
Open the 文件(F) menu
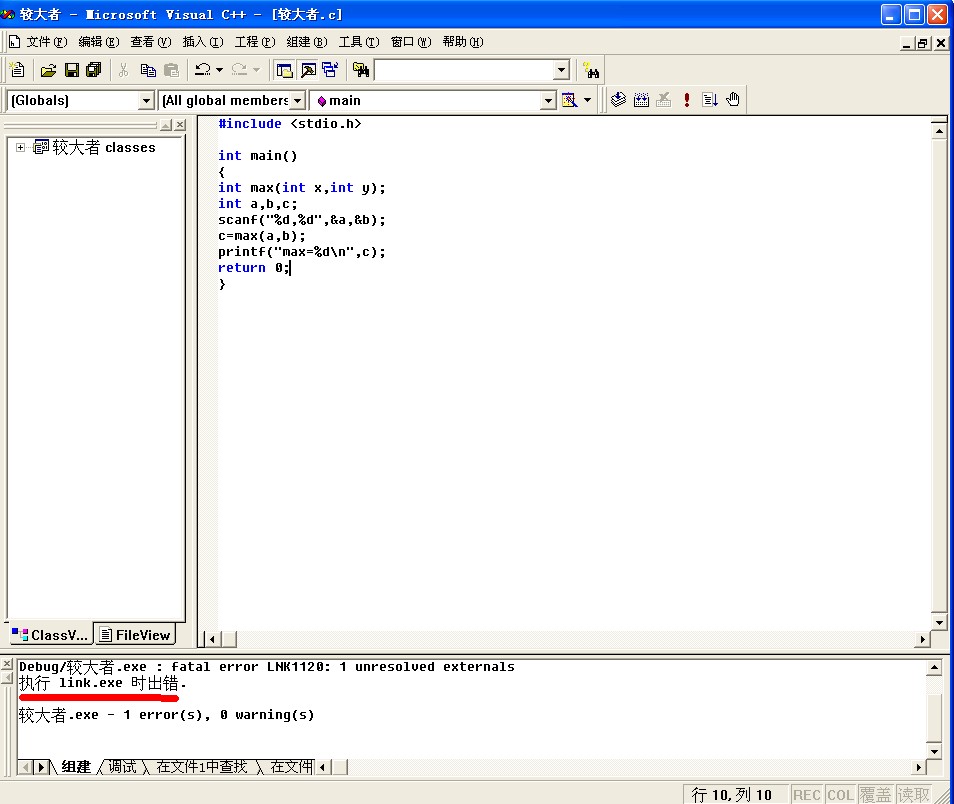tap(46, 42)
